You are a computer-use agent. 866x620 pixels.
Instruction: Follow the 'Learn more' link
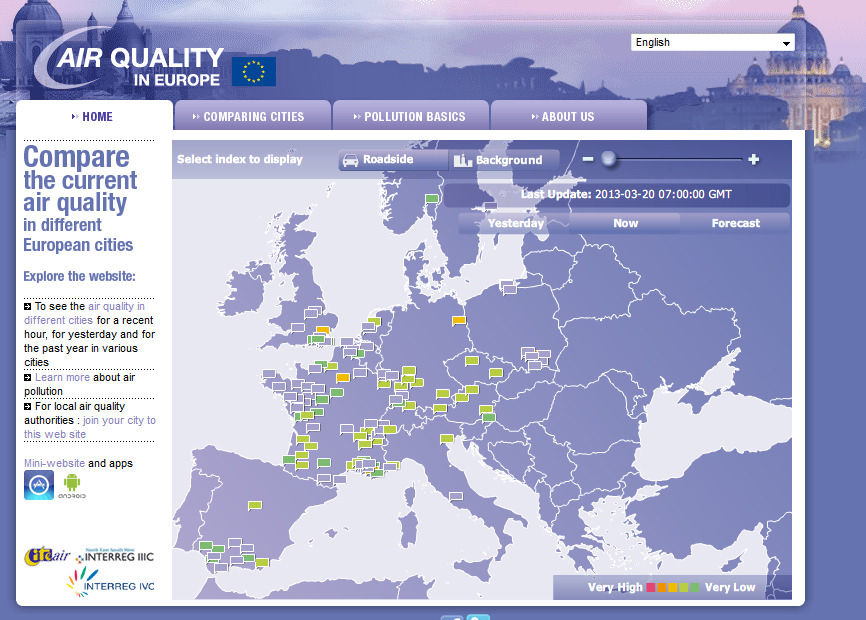pyautogui.click(x=62, y=378)
